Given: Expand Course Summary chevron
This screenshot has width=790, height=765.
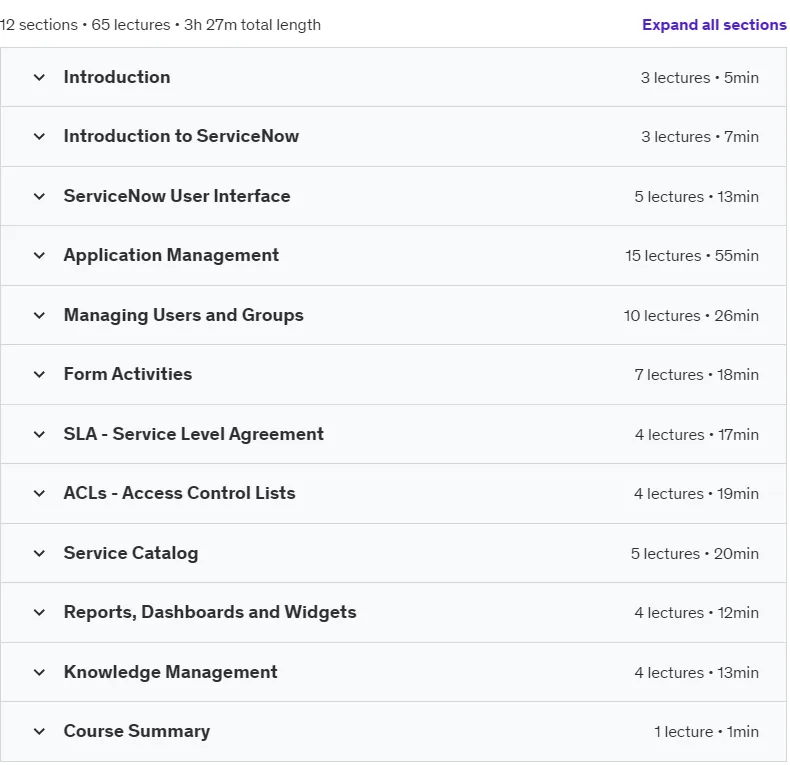Looking at the screenshot, I should pyautogui.click(x=39, y=731).
